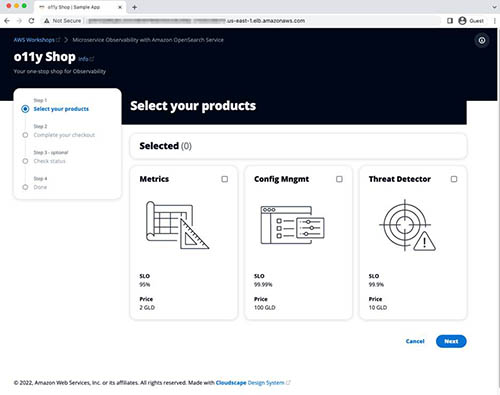Click the 100 GLD price value
Image resolution: width=500 pixels, height=395 pixels.
(265, 307)
